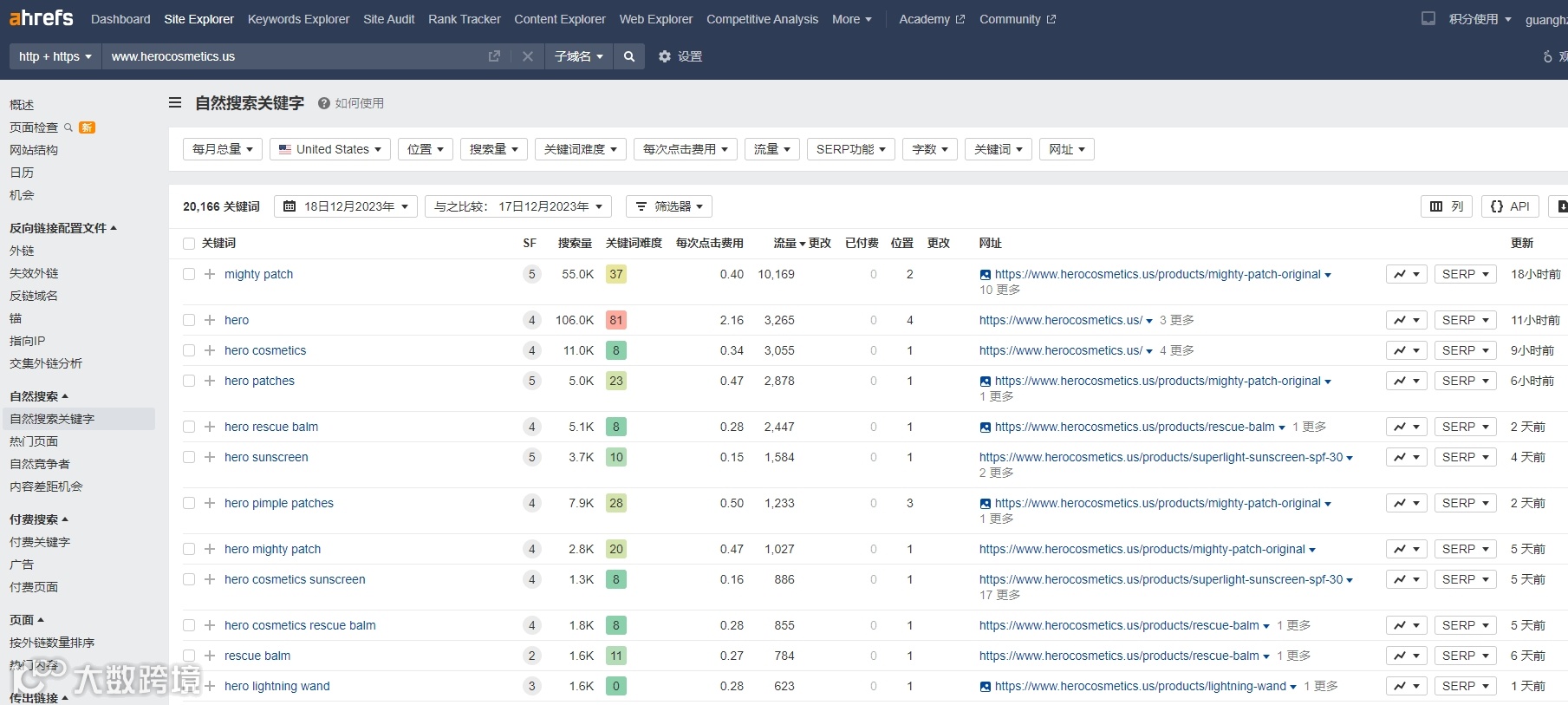Open the 筛选器 dropdown
Screen dimensions: 1568x705
[669, 206]
